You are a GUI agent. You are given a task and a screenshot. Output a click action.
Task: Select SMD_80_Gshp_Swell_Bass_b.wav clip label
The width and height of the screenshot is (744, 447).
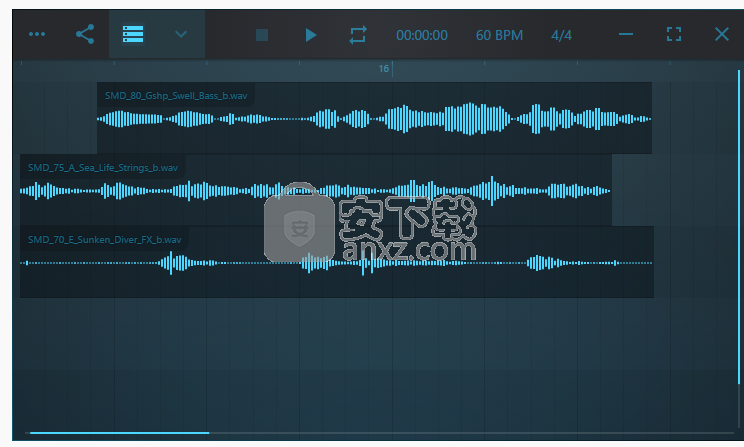pos(176,95)
